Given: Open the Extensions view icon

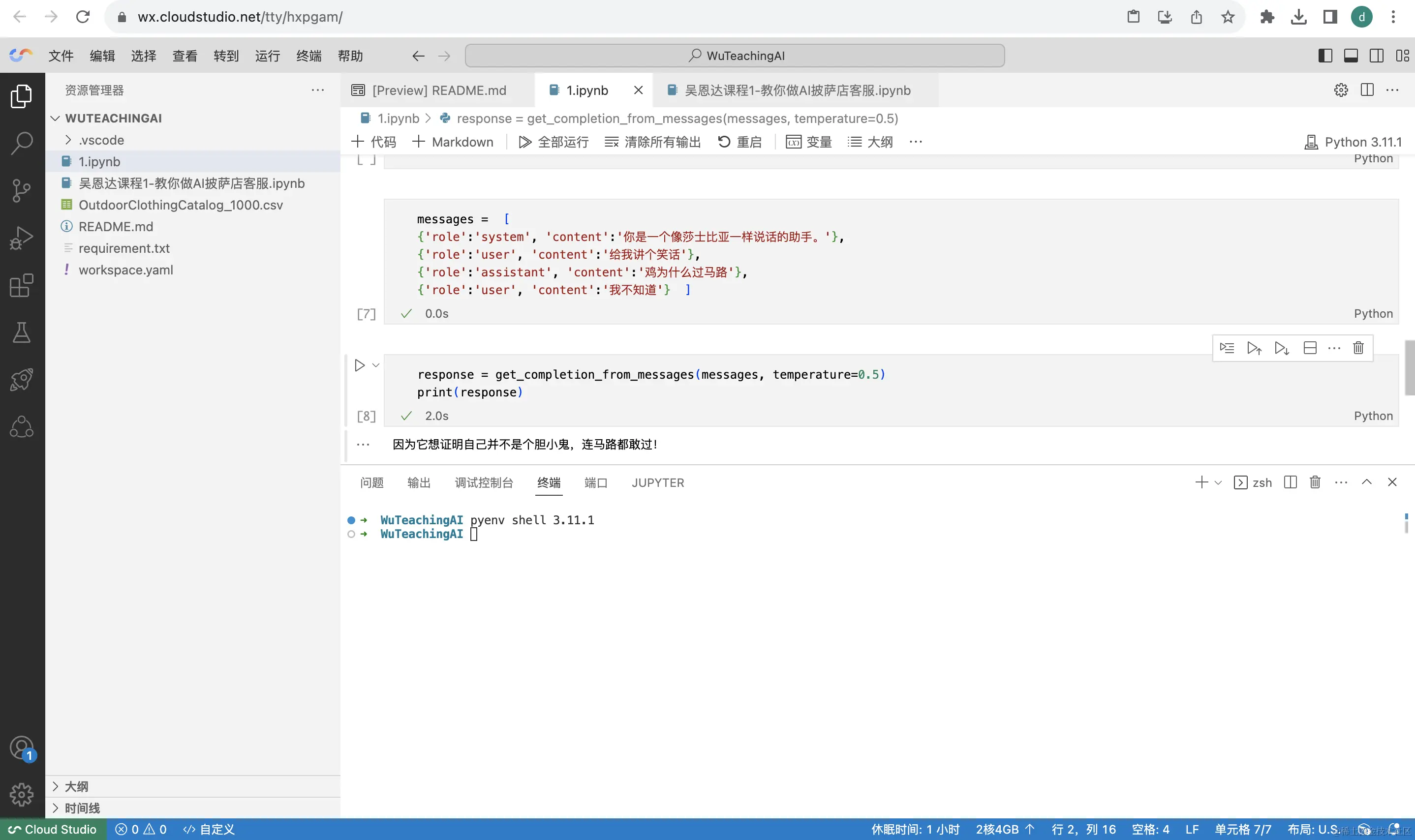Looking at the screenshot, I should tap(22, 285).
